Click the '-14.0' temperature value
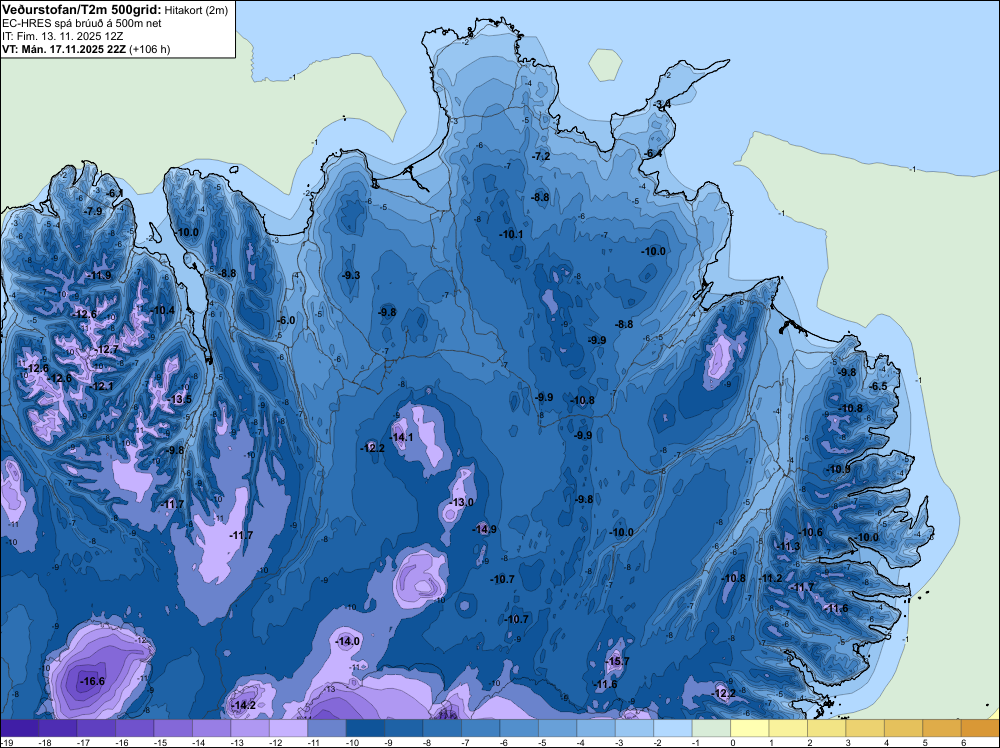Viewport: 1000px width, 748px height. [x=348, y=642]
